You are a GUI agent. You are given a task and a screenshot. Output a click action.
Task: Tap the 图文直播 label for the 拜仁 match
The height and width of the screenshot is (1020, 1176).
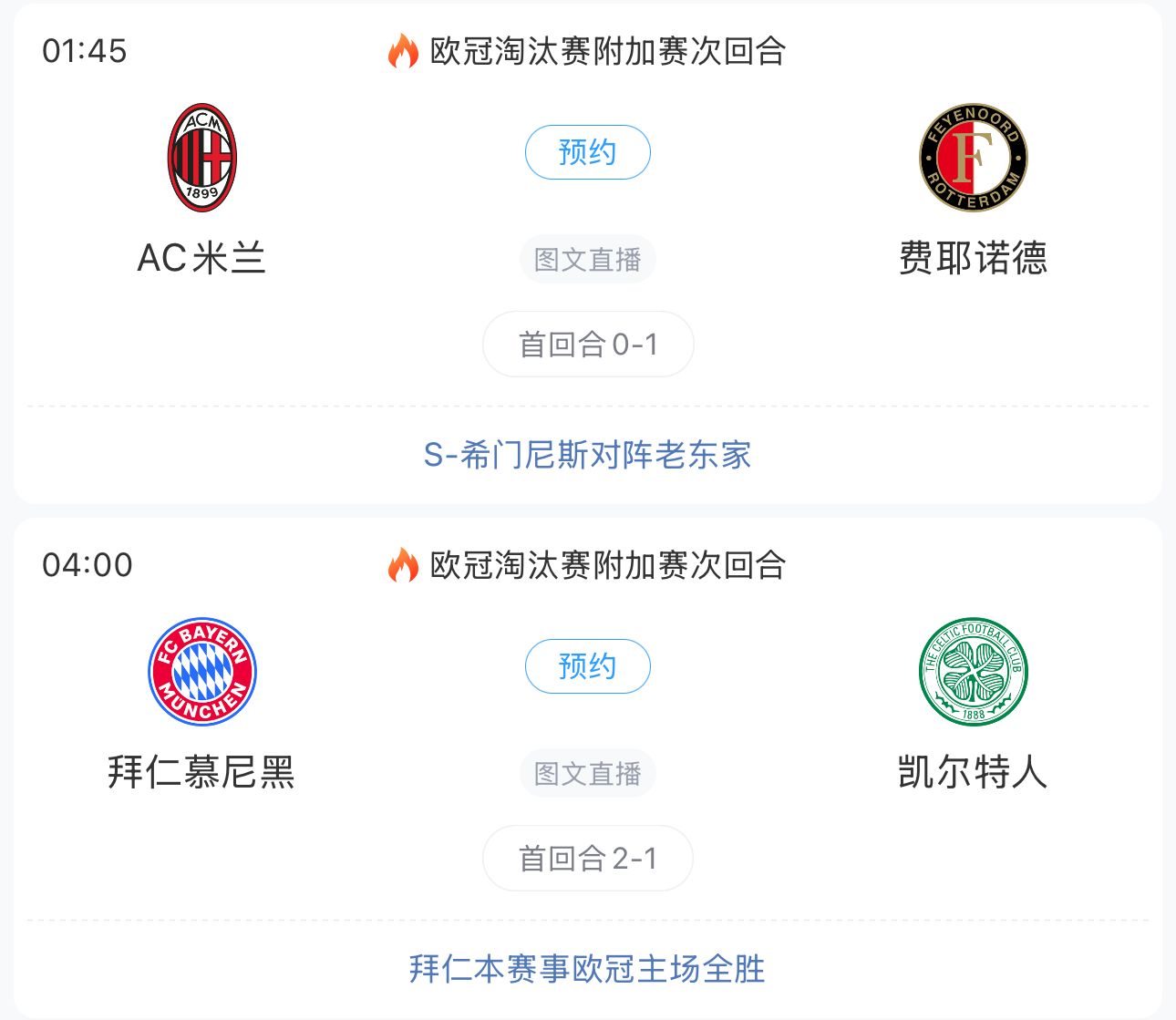click(x=587, y=772)
